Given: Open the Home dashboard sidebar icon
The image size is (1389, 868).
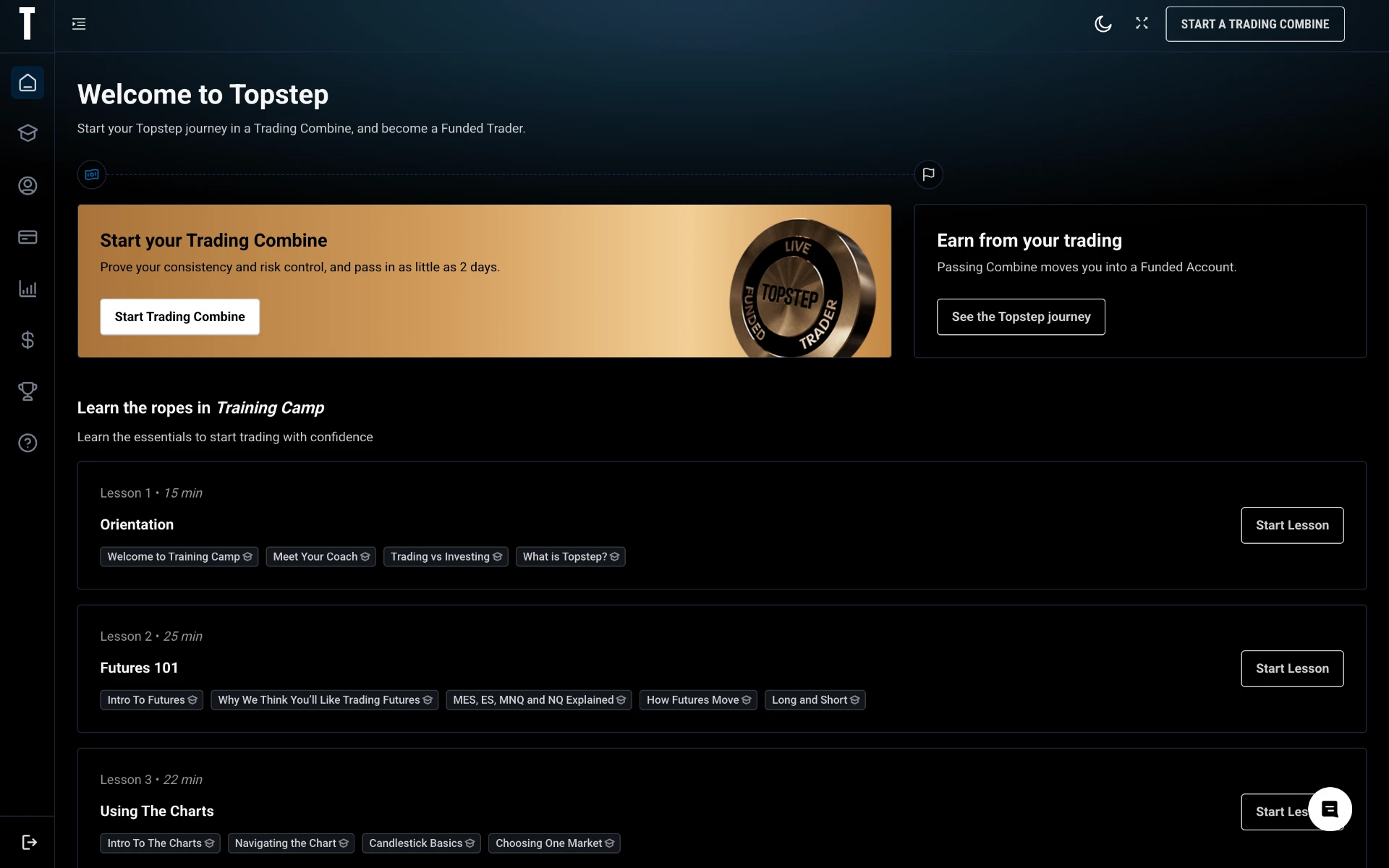Looking at the screenshot, I should [x=27, y=82].
